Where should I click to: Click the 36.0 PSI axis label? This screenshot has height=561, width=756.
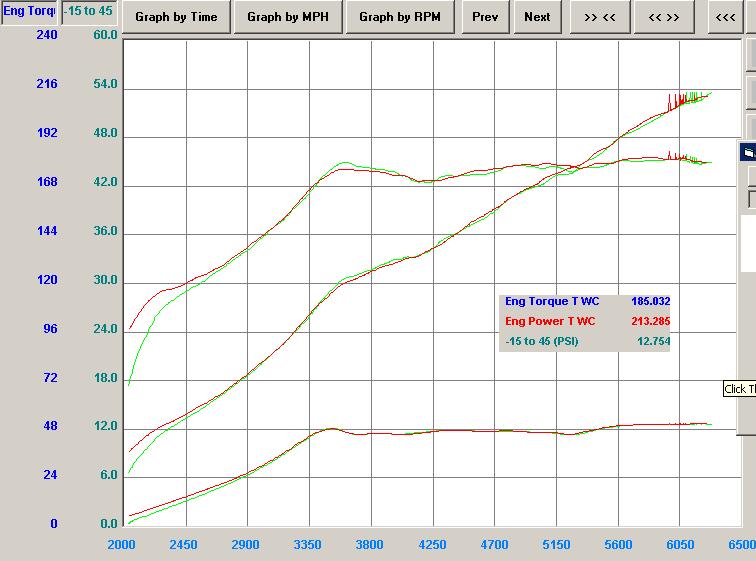click(105, 231)
